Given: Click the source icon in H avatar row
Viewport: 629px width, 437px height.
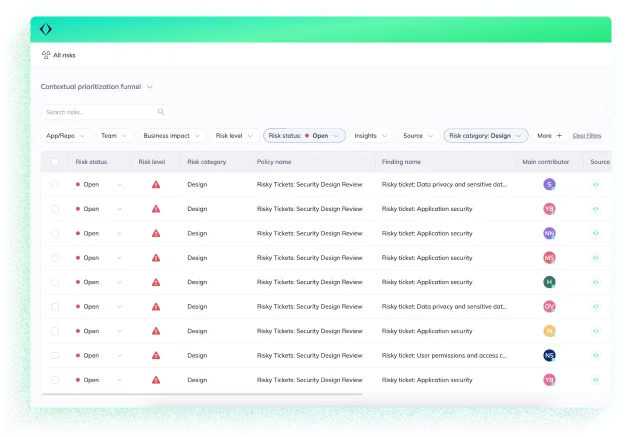Looking at the screenshot, I should click(596, 282).
